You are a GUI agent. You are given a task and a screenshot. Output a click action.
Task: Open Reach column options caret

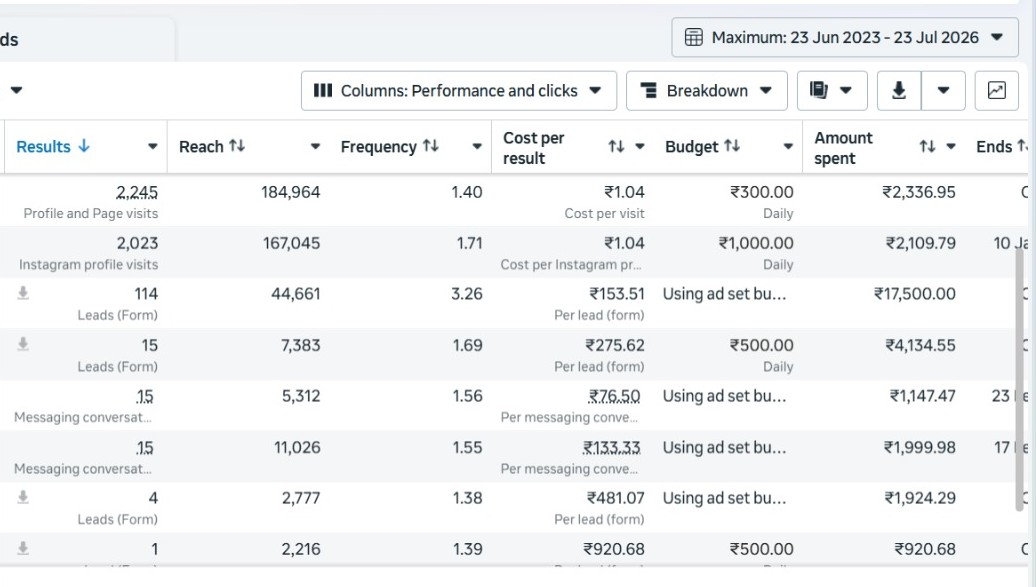tap(315, 147)
